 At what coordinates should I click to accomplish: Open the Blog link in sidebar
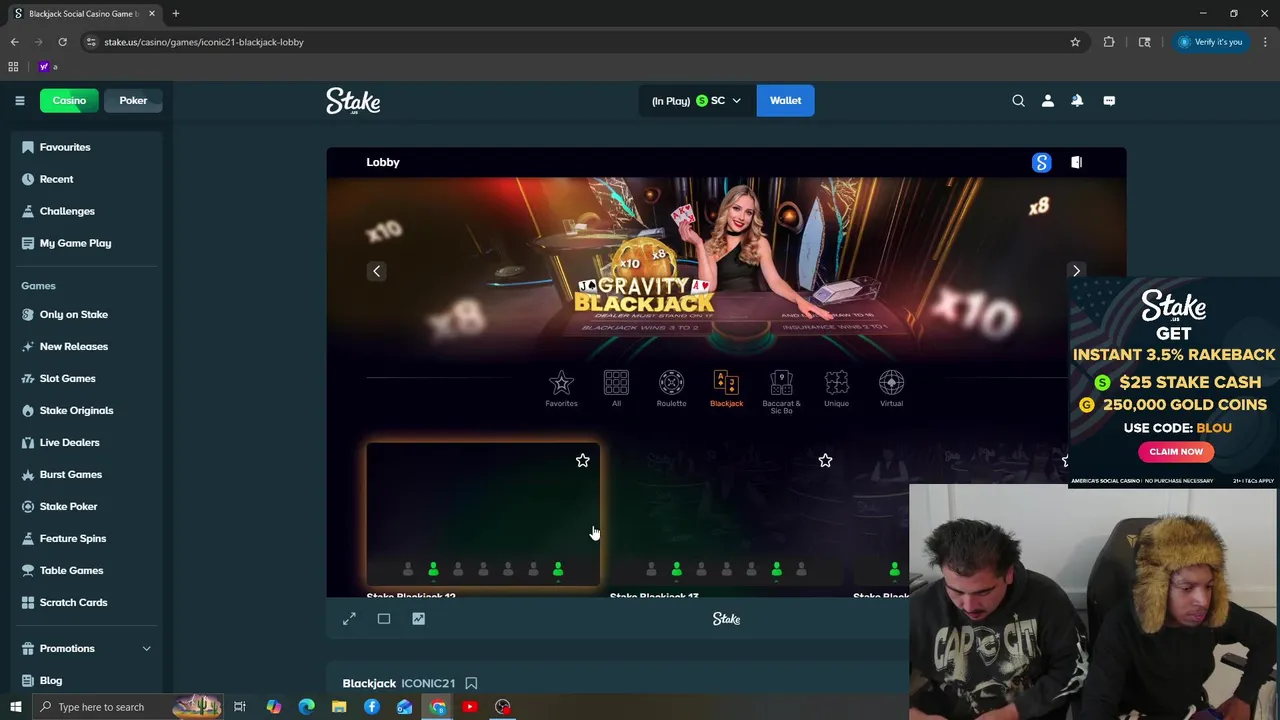pyautogui.click(x=86, y=680)
